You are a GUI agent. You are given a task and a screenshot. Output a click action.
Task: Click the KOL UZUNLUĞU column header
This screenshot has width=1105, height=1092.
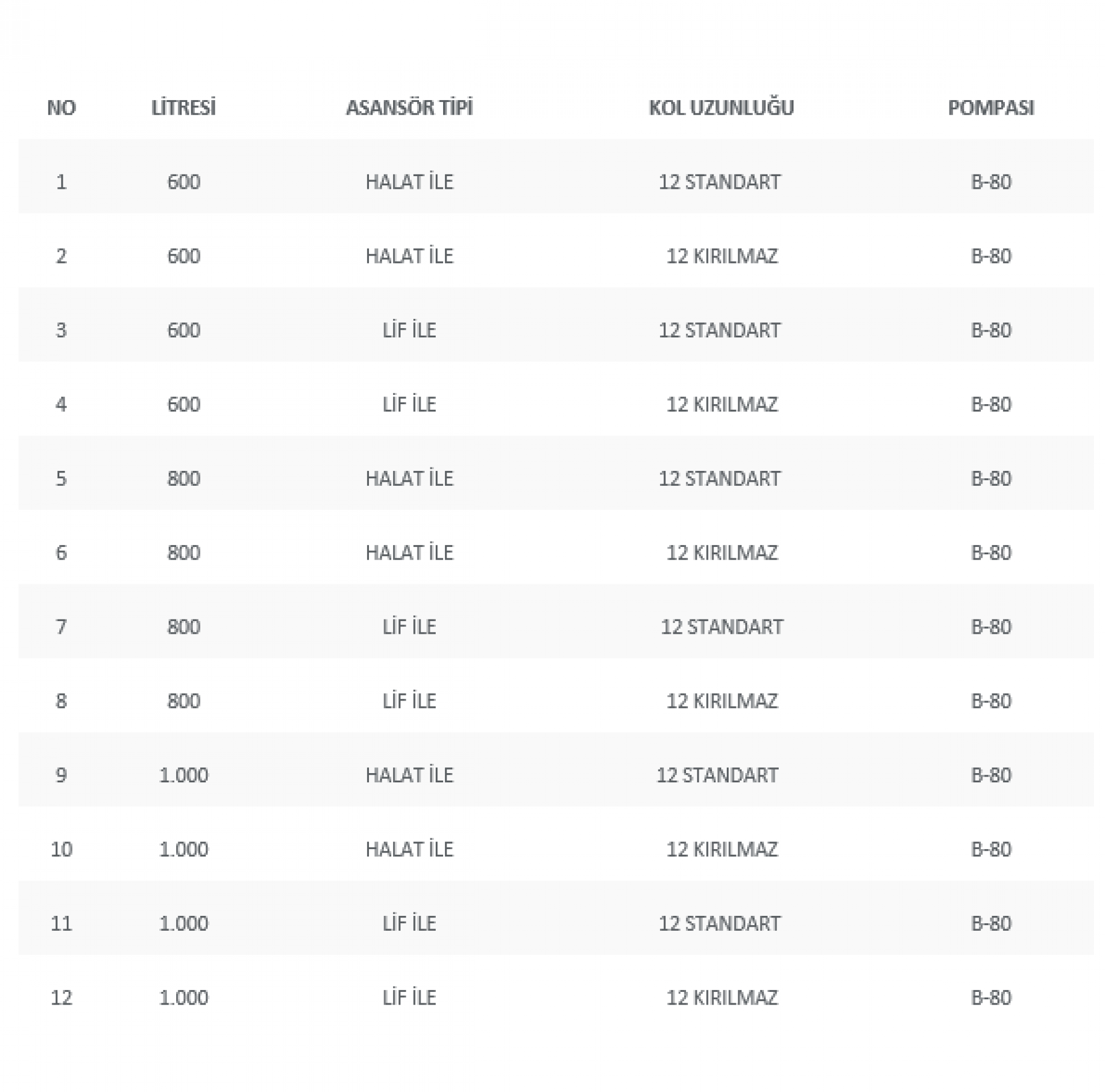point(721,108)
